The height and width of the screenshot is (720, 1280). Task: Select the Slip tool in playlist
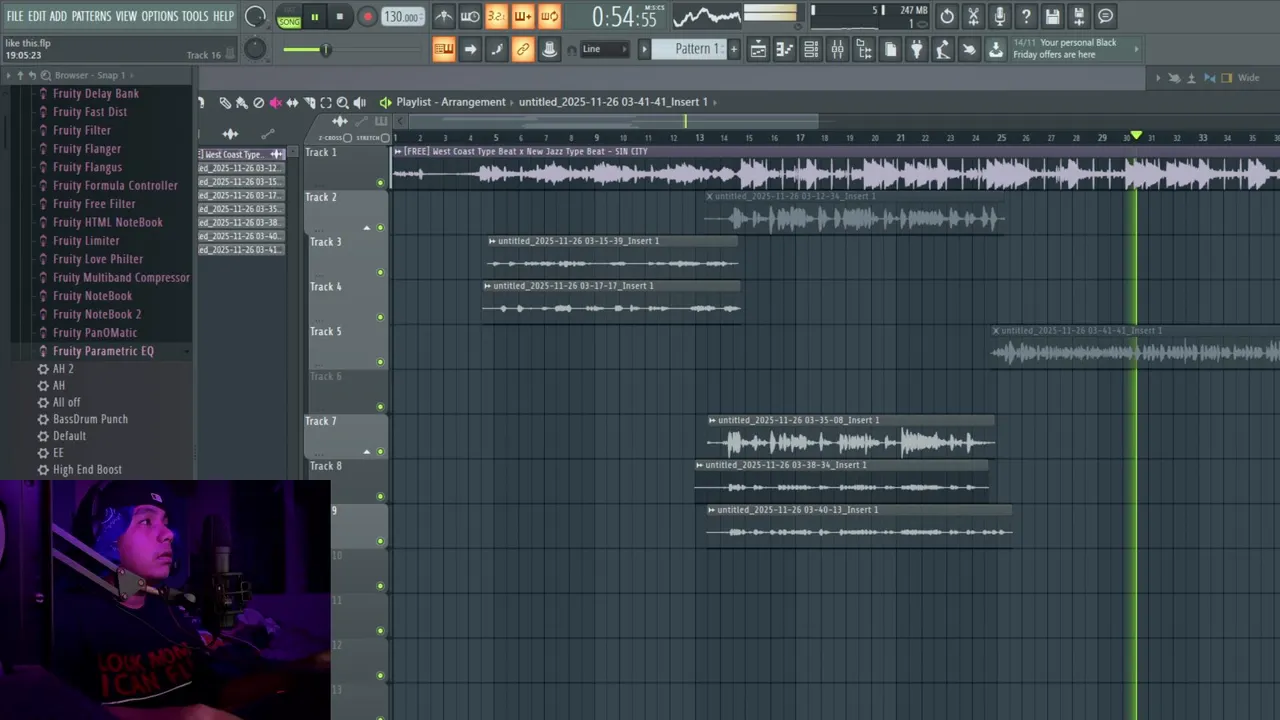tap(292, 102)
